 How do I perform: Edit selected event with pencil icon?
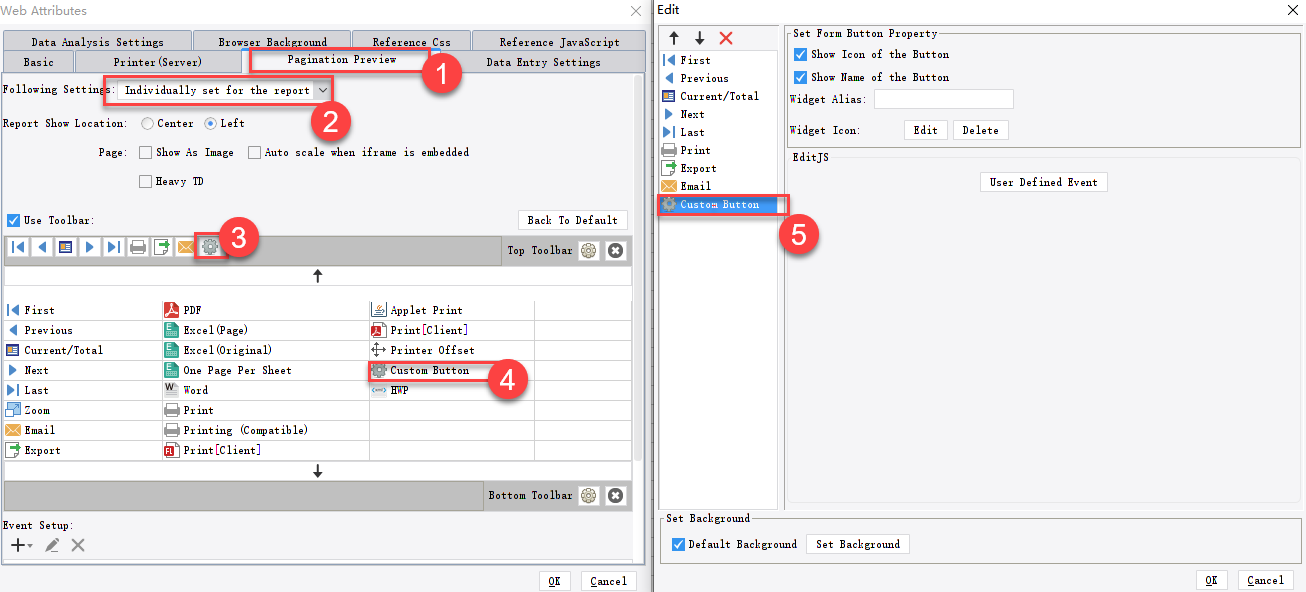pos(52,545)
